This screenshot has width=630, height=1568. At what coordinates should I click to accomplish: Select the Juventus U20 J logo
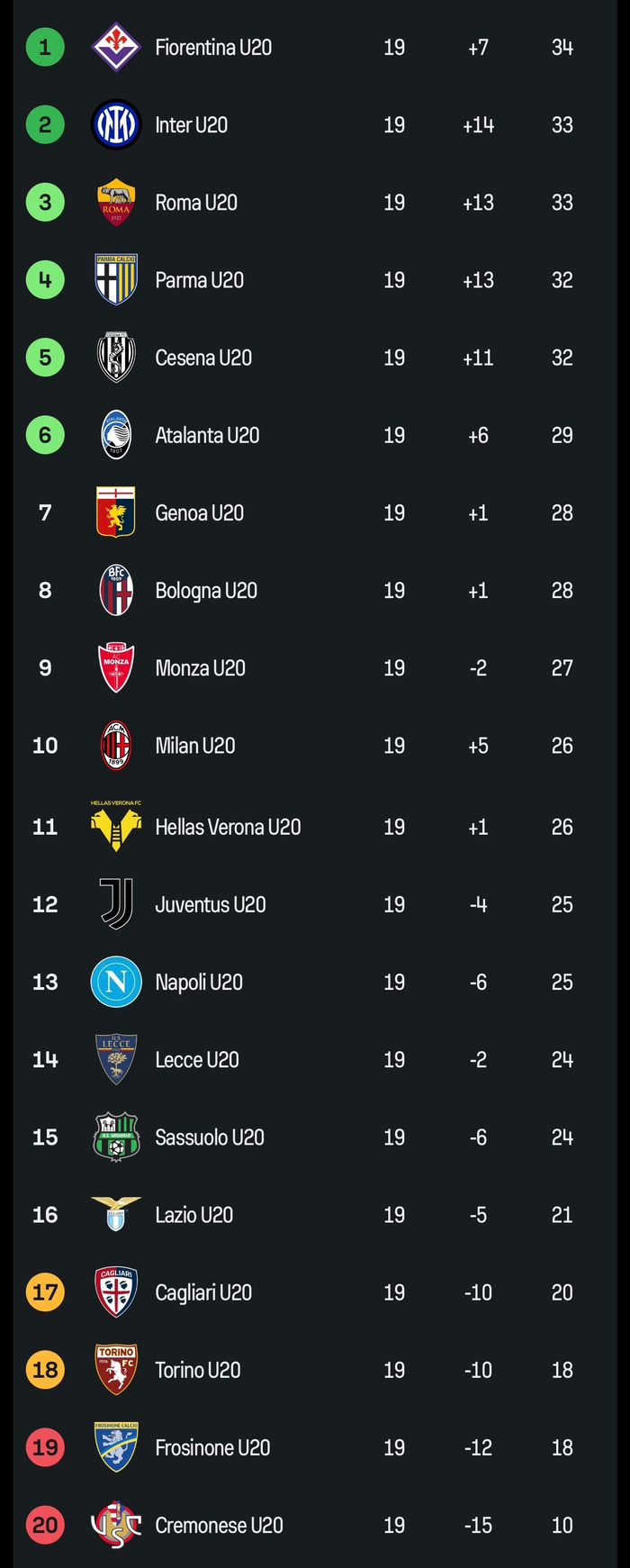pyautogui.click(x=116, y=904)
